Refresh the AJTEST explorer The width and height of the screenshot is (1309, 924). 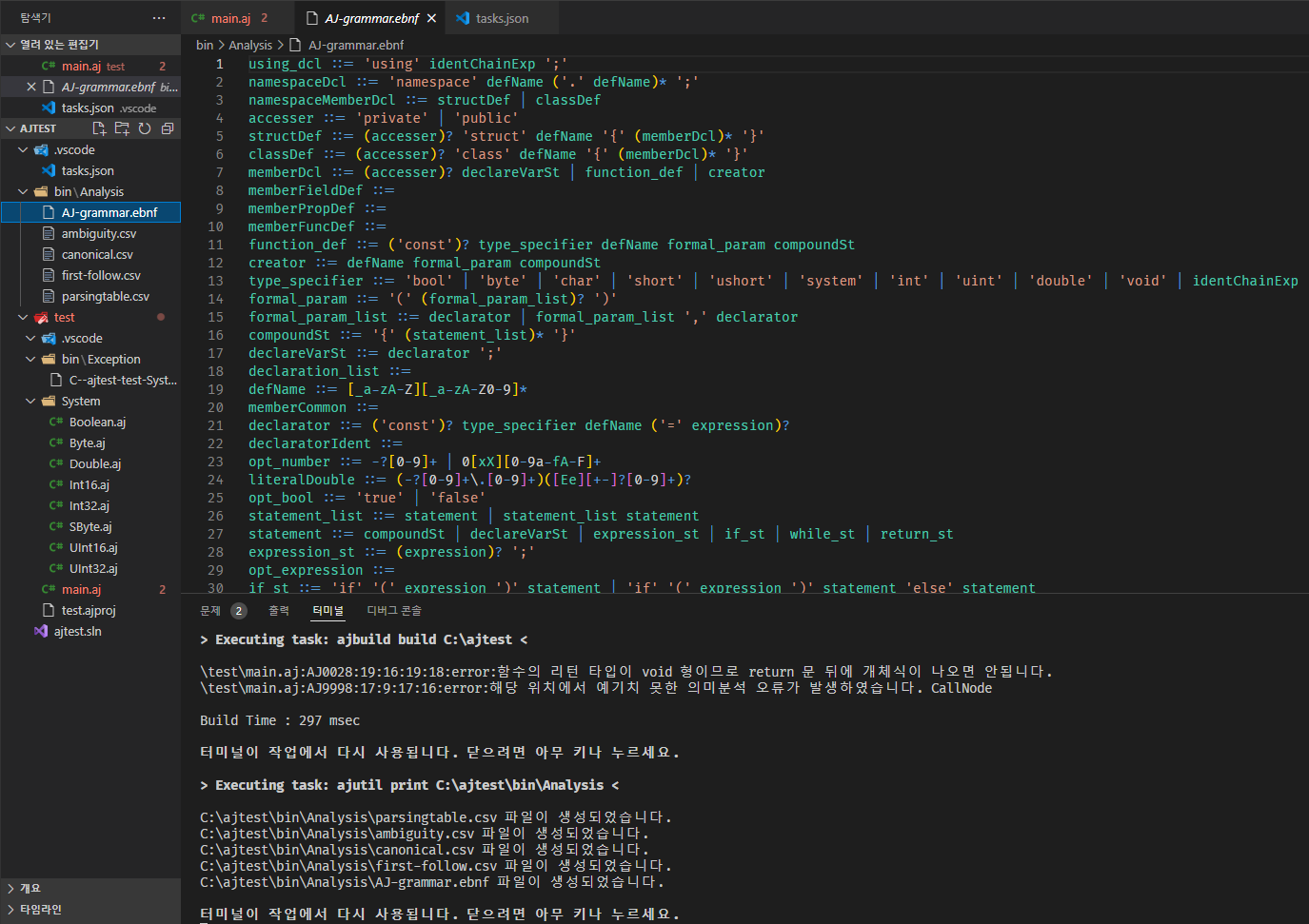click(145, 128)
